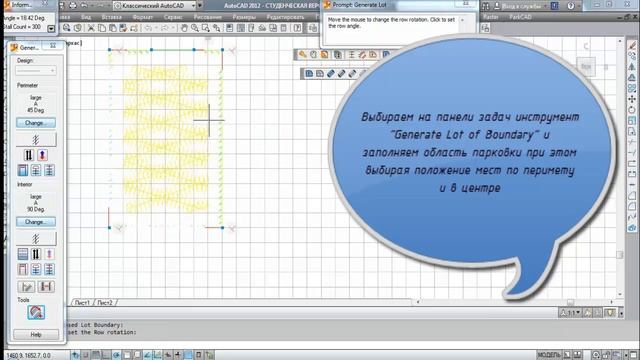Open the Редактировать menu
This screenshot has width=640, height=360.
point(285,17)
